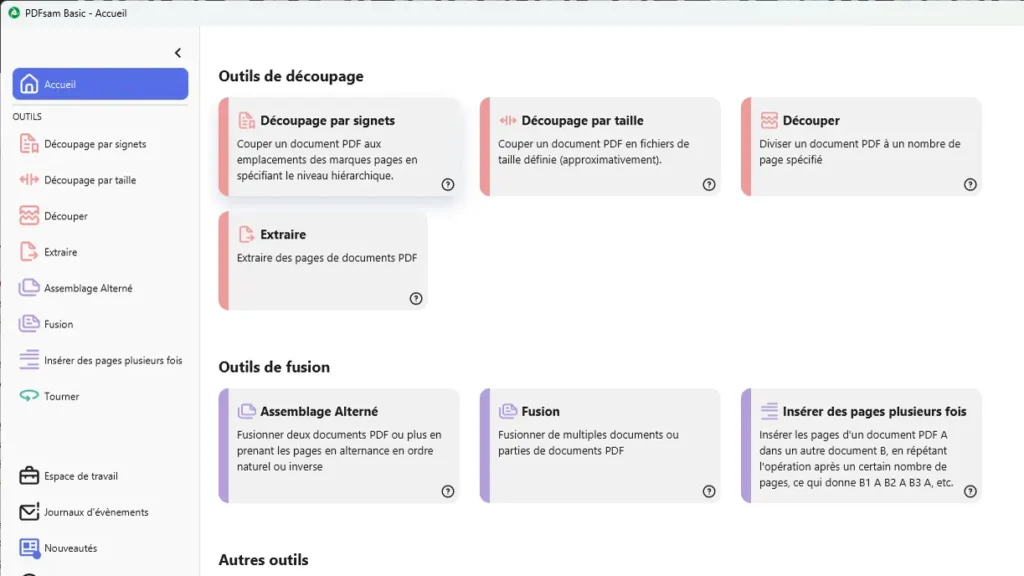This screenshot has width=1024, height=576.
Task: Open Espace de travail
Action: coord(100,476)
